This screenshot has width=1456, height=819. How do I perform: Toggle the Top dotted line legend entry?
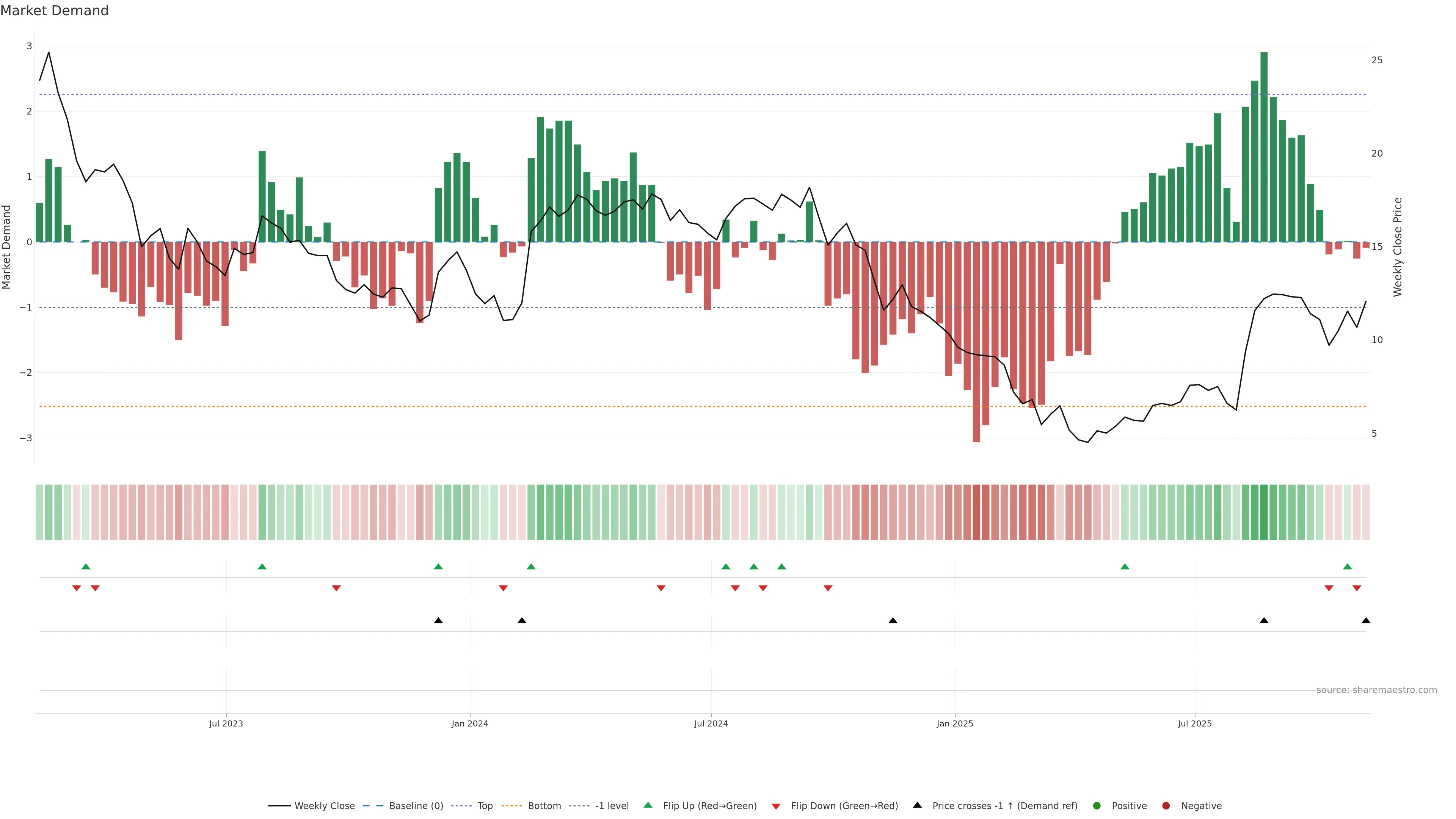[485, 805]
